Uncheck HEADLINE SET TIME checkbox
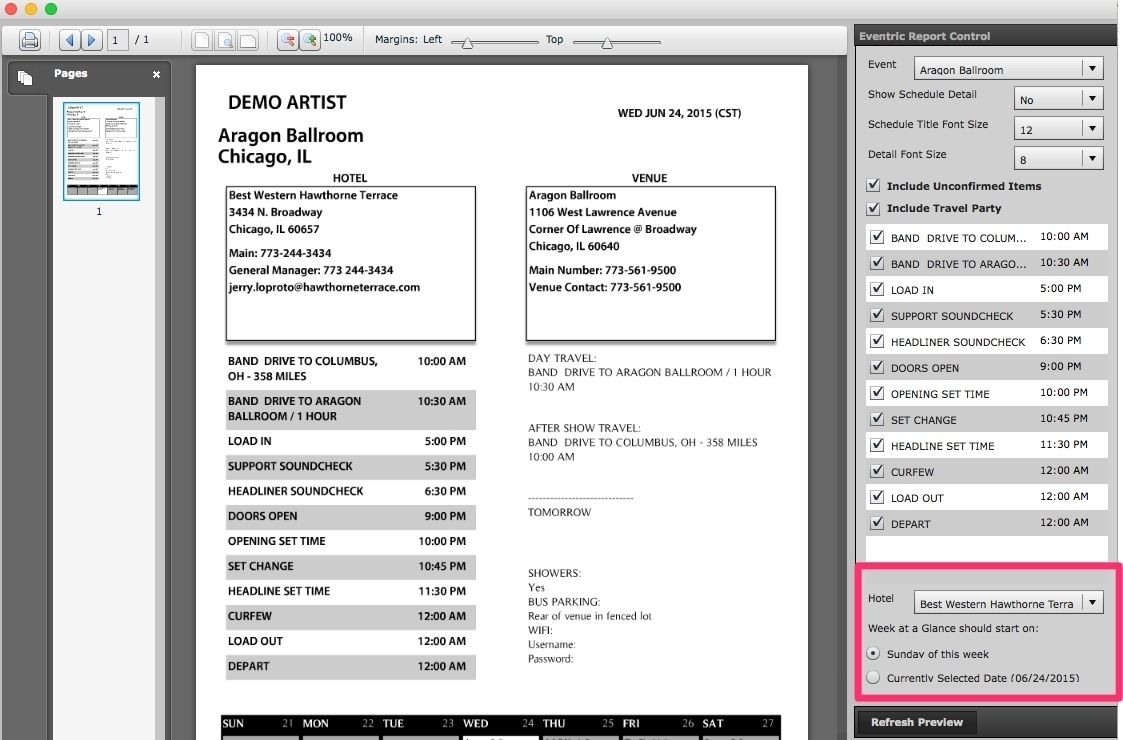 877,445
